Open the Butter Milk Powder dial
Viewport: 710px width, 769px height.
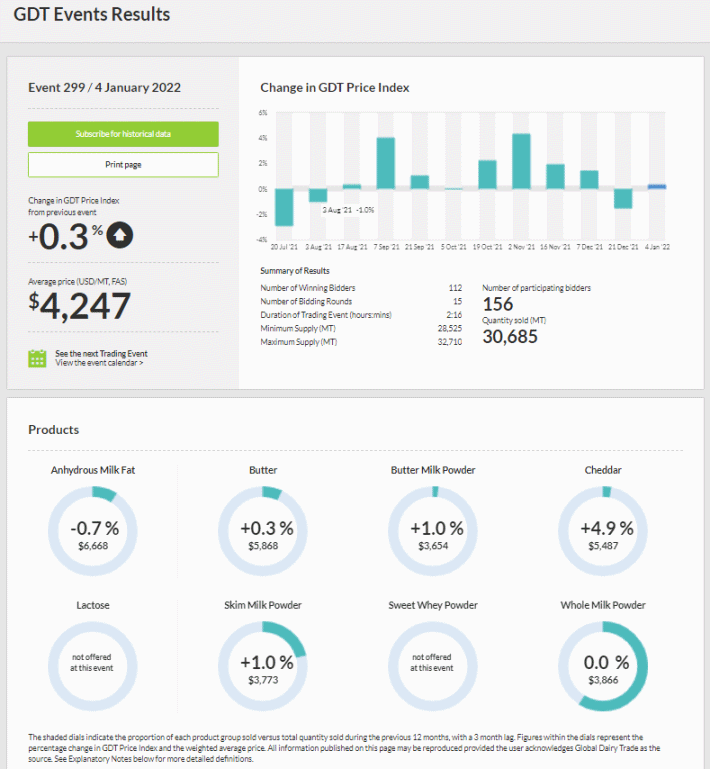(x=433, y=531)
